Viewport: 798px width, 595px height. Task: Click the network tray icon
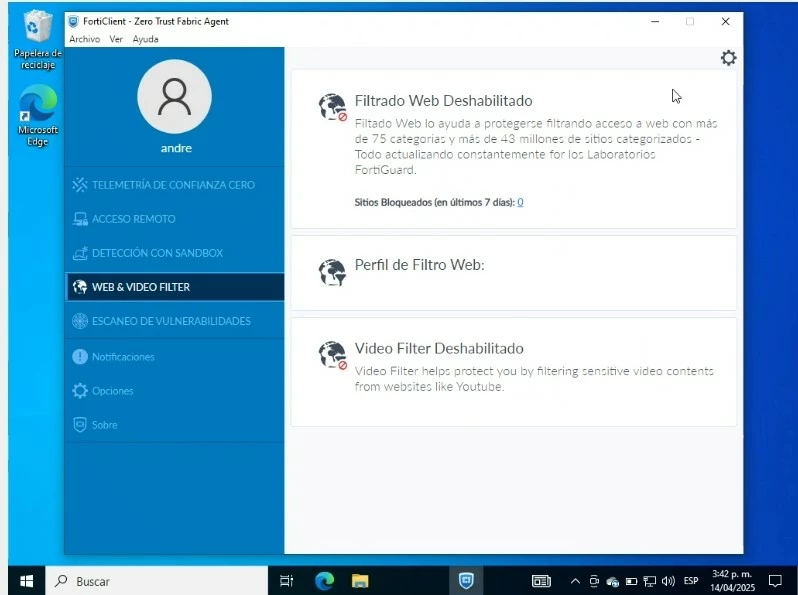649,581
